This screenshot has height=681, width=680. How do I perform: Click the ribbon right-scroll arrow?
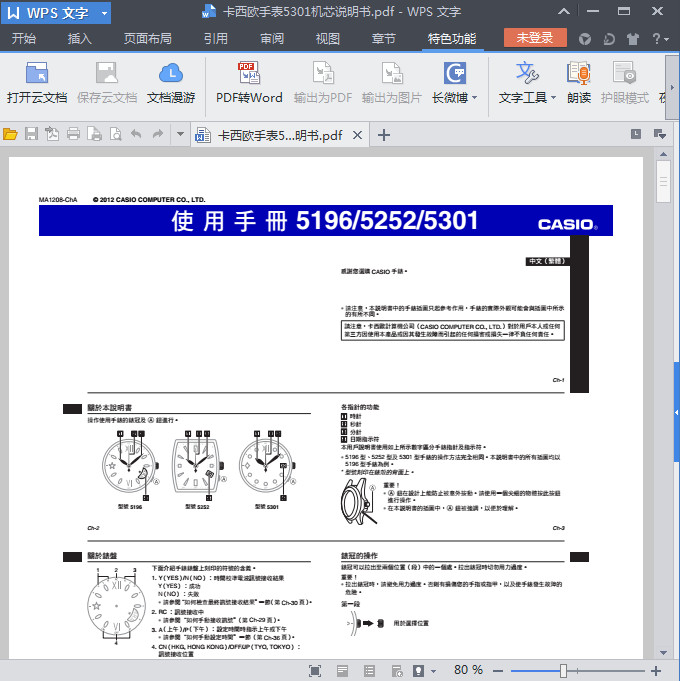672,87
